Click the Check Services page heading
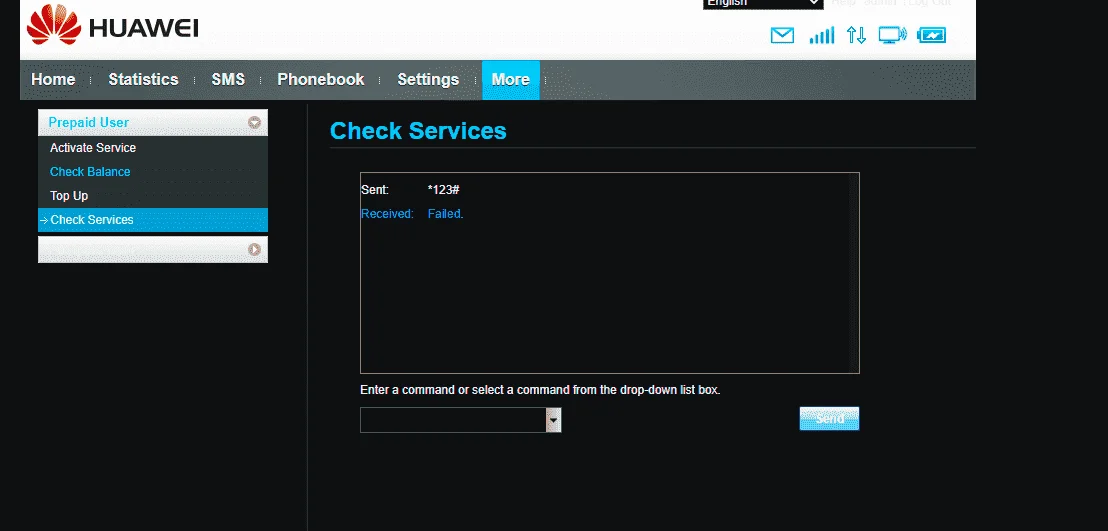1108x531 pixels. pos(418,131)
